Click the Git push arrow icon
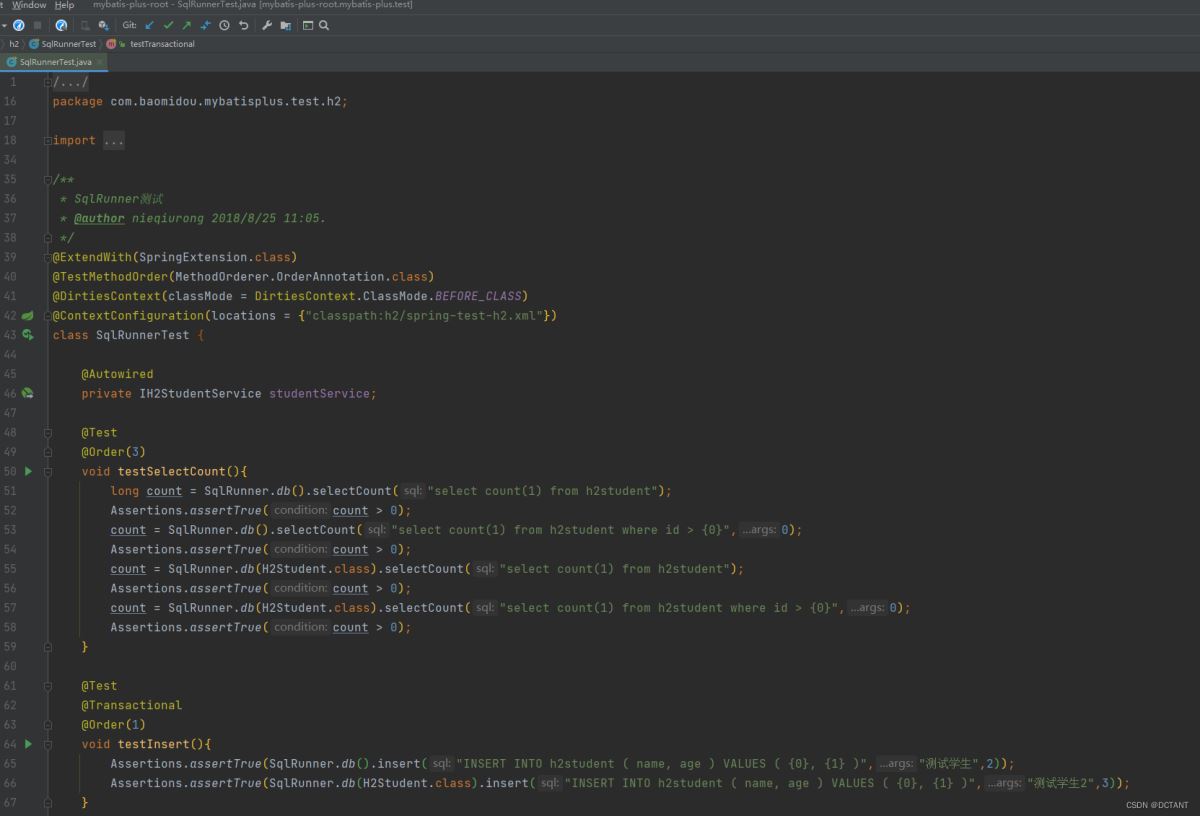Viewport: 1200px width, 816px height. click(x=186, y=25)
